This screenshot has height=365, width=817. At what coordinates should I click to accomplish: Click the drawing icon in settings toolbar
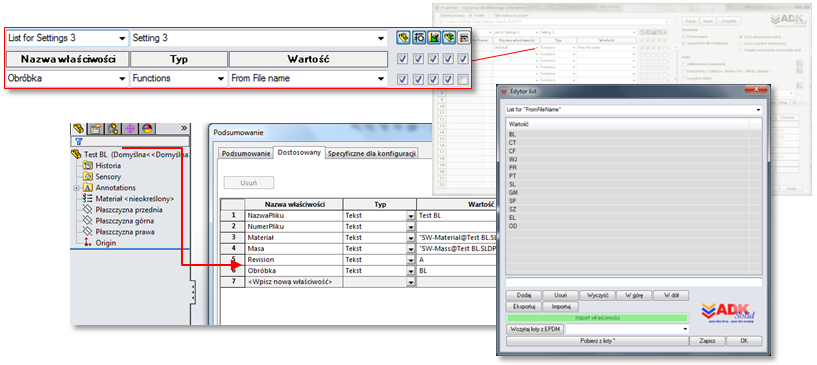click(x=463, y=38)
